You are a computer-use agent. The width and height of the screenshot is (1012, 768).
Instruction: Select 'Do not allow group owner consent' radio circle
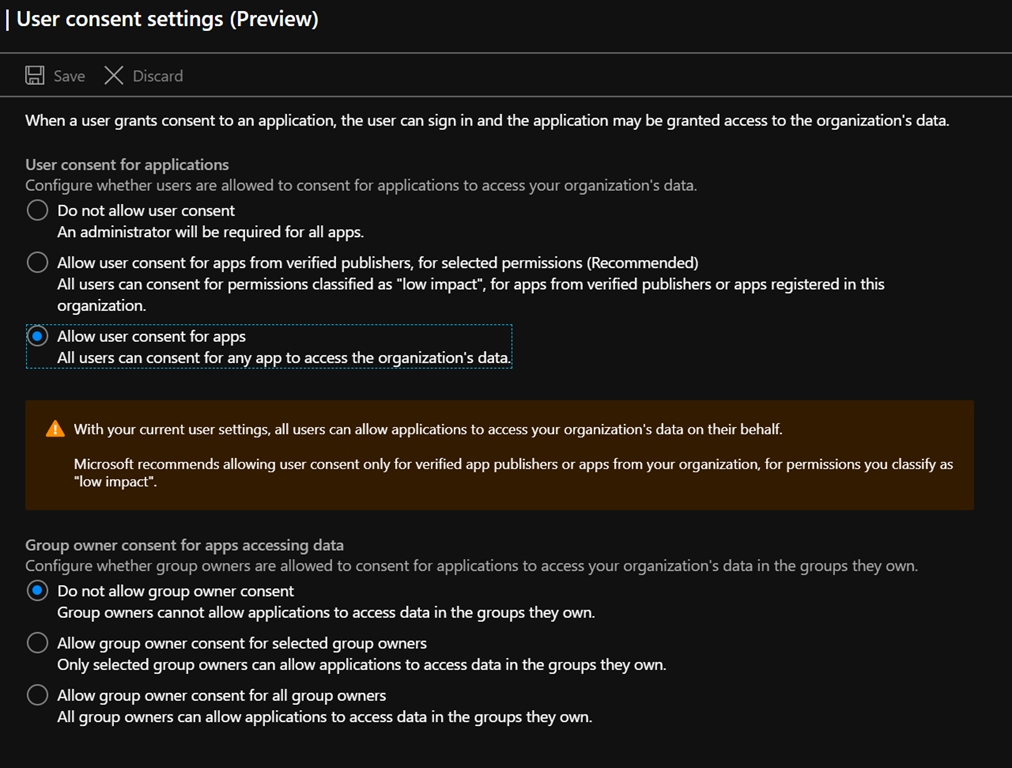coord(37,591)
